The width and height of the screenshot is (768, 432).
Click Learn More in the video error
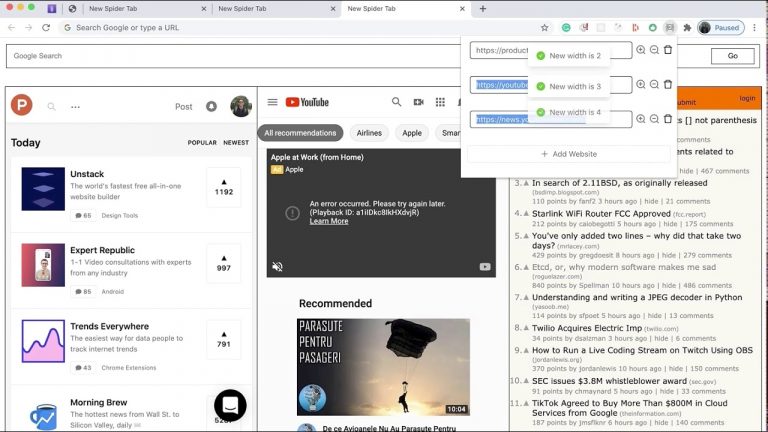tap(329, 221)
